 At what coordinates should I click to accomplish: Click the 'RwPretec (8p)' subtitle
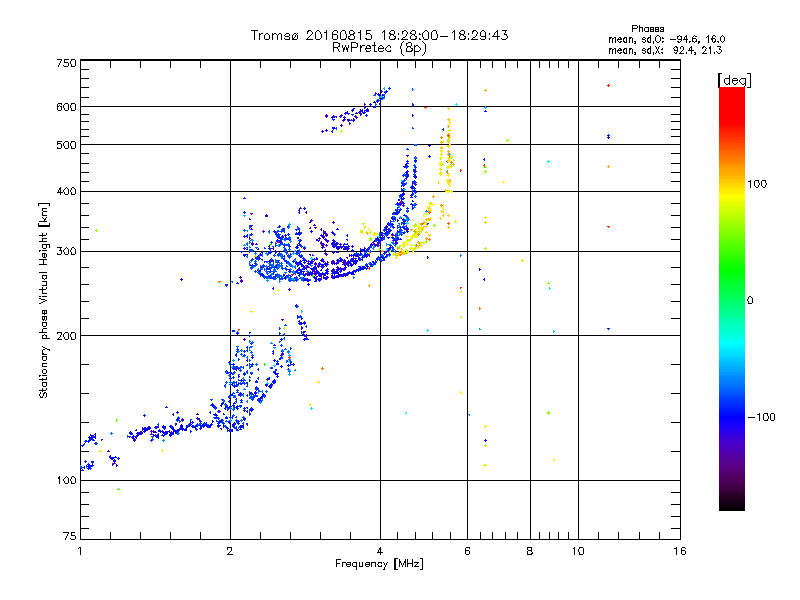tap(379, 48)
